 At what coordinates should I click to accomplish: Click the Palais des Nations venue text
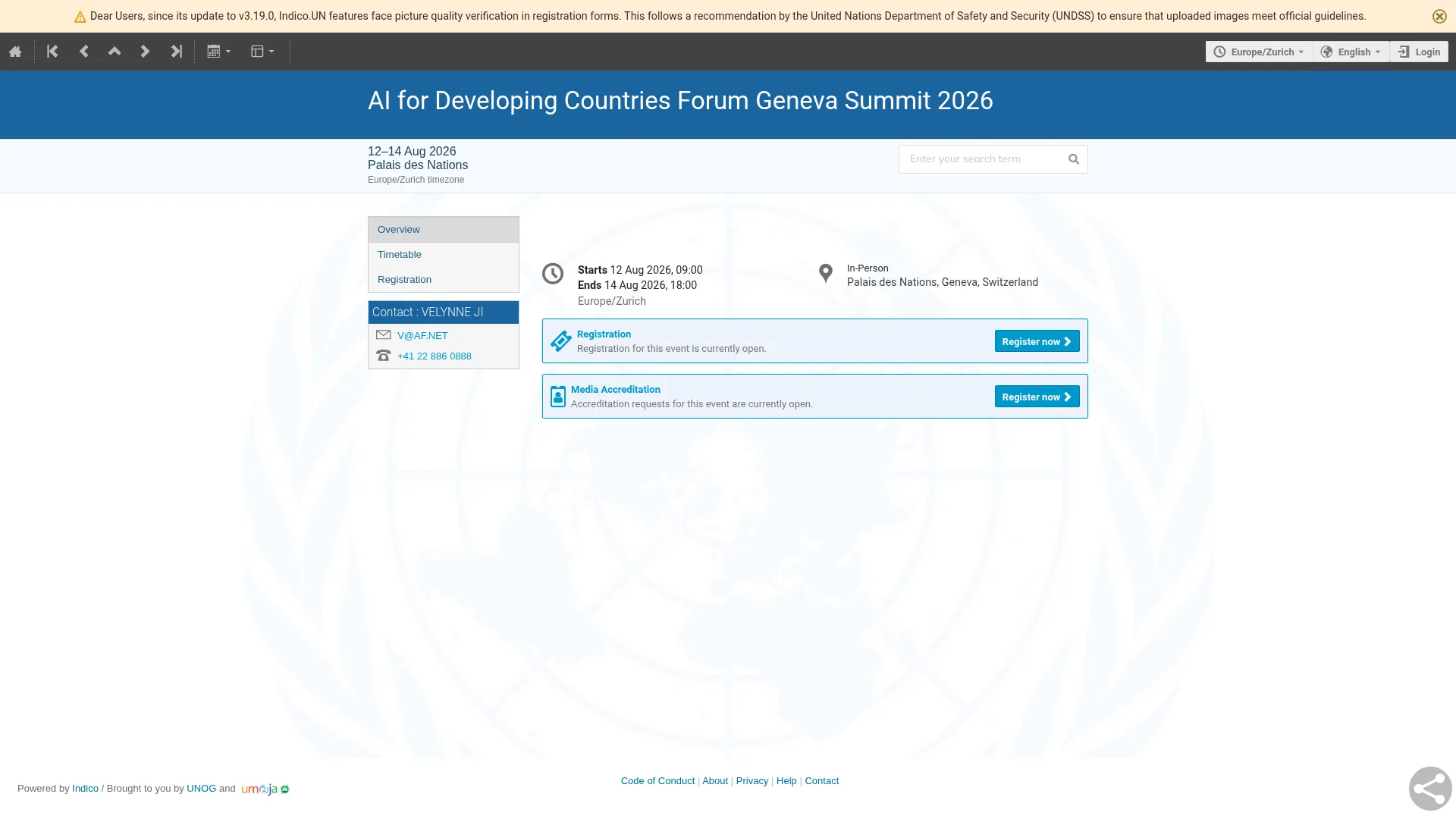418,165
